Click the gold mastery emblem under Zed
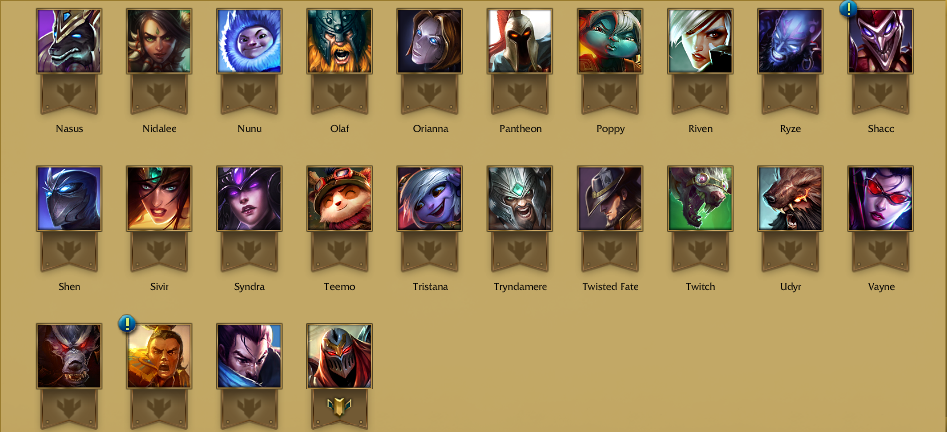The height and width of the screenshot is (432, 947). tap(339, 407)
